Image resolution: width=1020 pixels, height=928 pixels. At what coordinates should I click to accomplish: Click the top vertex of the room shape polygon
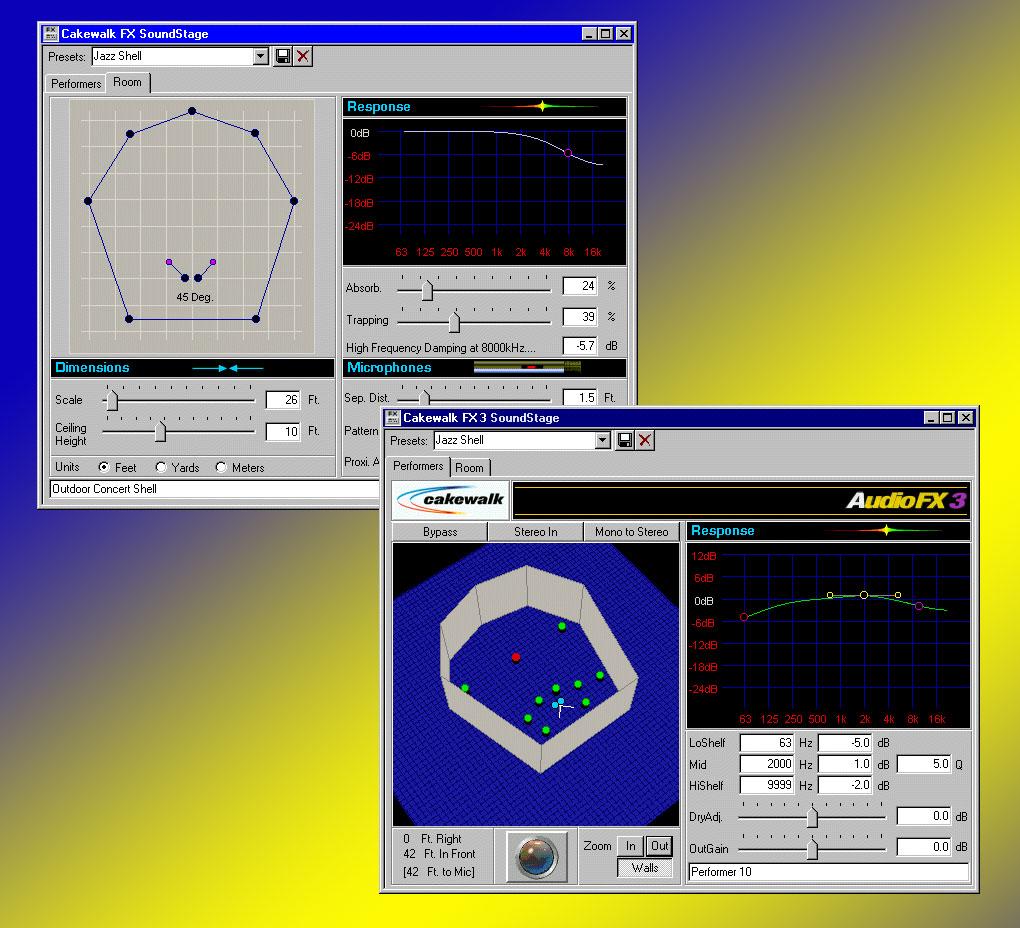tap(192, 111)
